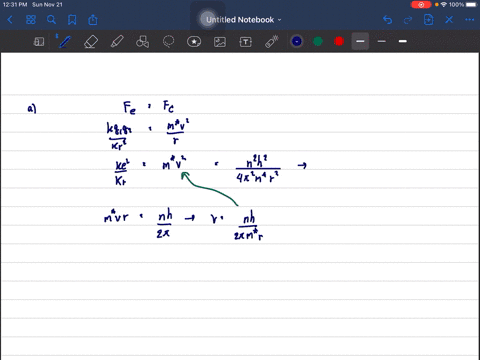Bookmark the current page
This screenshot has width=480, height=360.
(x=72, y=20)
